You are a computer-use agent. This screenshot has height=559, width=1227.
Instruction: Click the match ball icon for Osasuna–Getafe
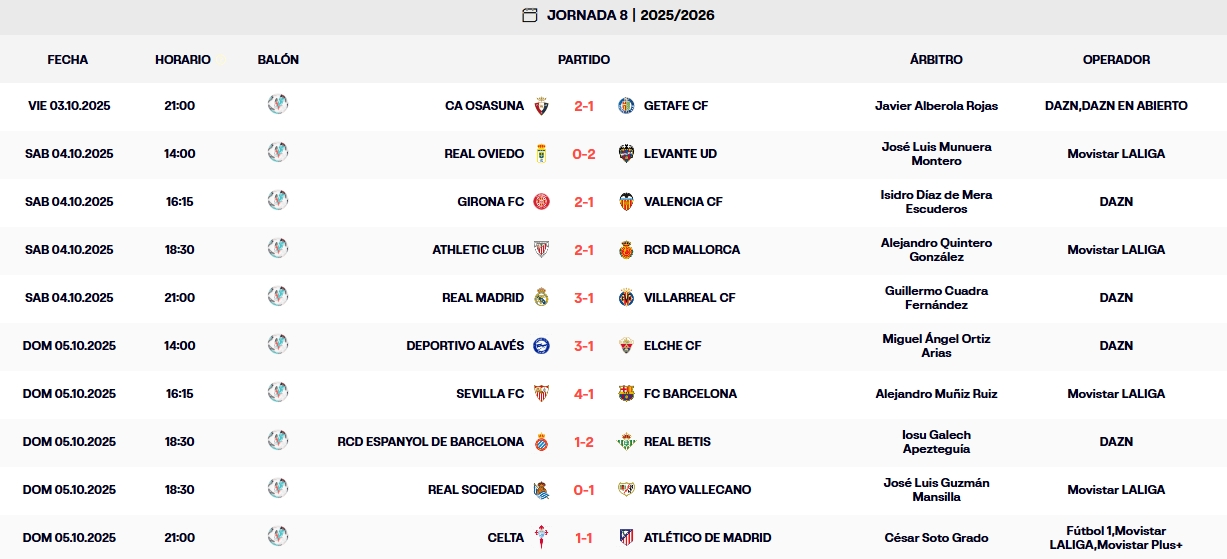(x=278, y=104)
